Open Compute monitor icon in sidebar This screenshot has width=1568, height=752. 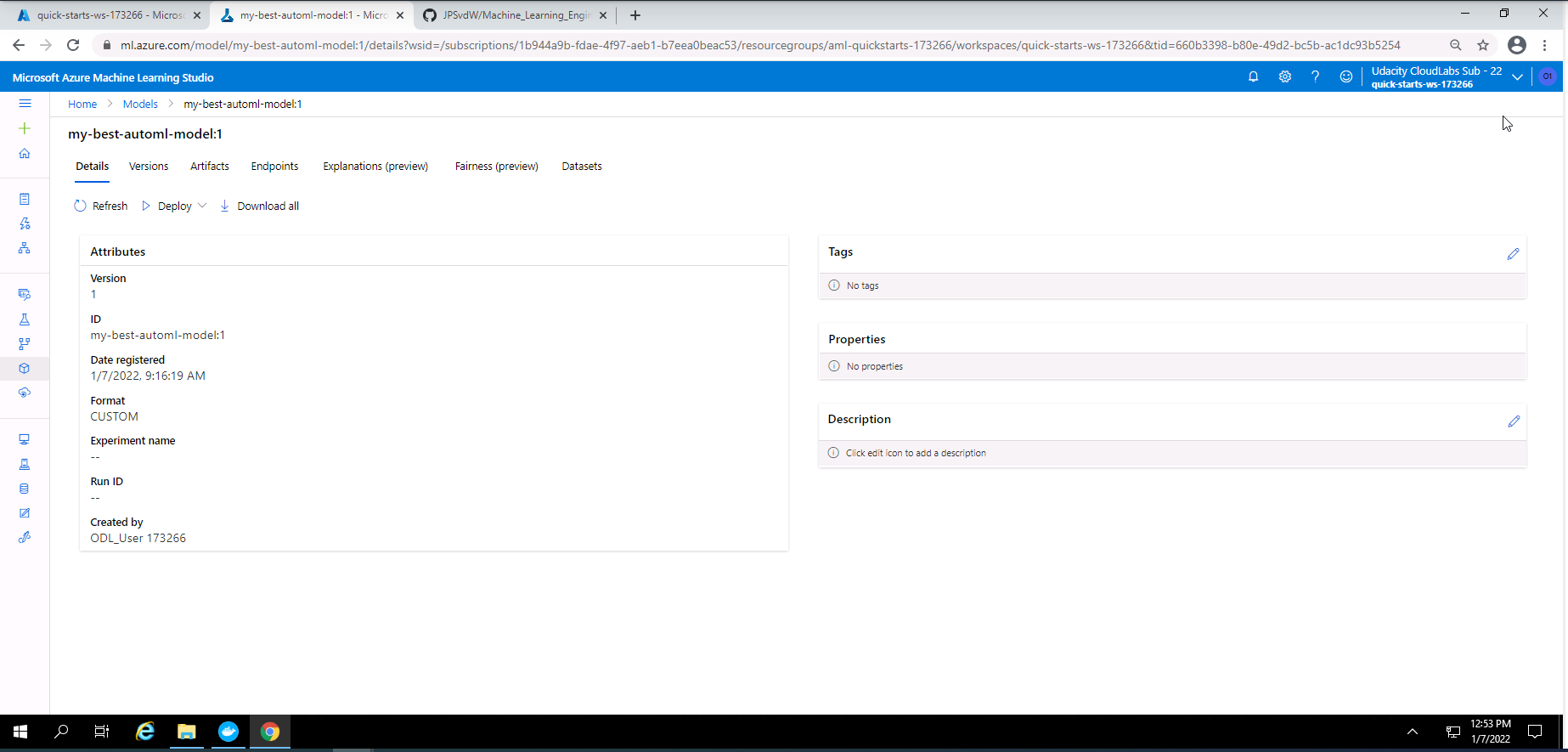(25, 439)
